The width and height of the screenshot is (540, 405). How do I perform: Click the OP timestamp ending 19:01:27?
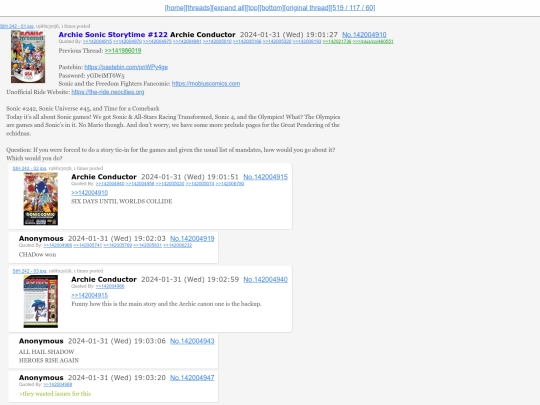[289, 35]
